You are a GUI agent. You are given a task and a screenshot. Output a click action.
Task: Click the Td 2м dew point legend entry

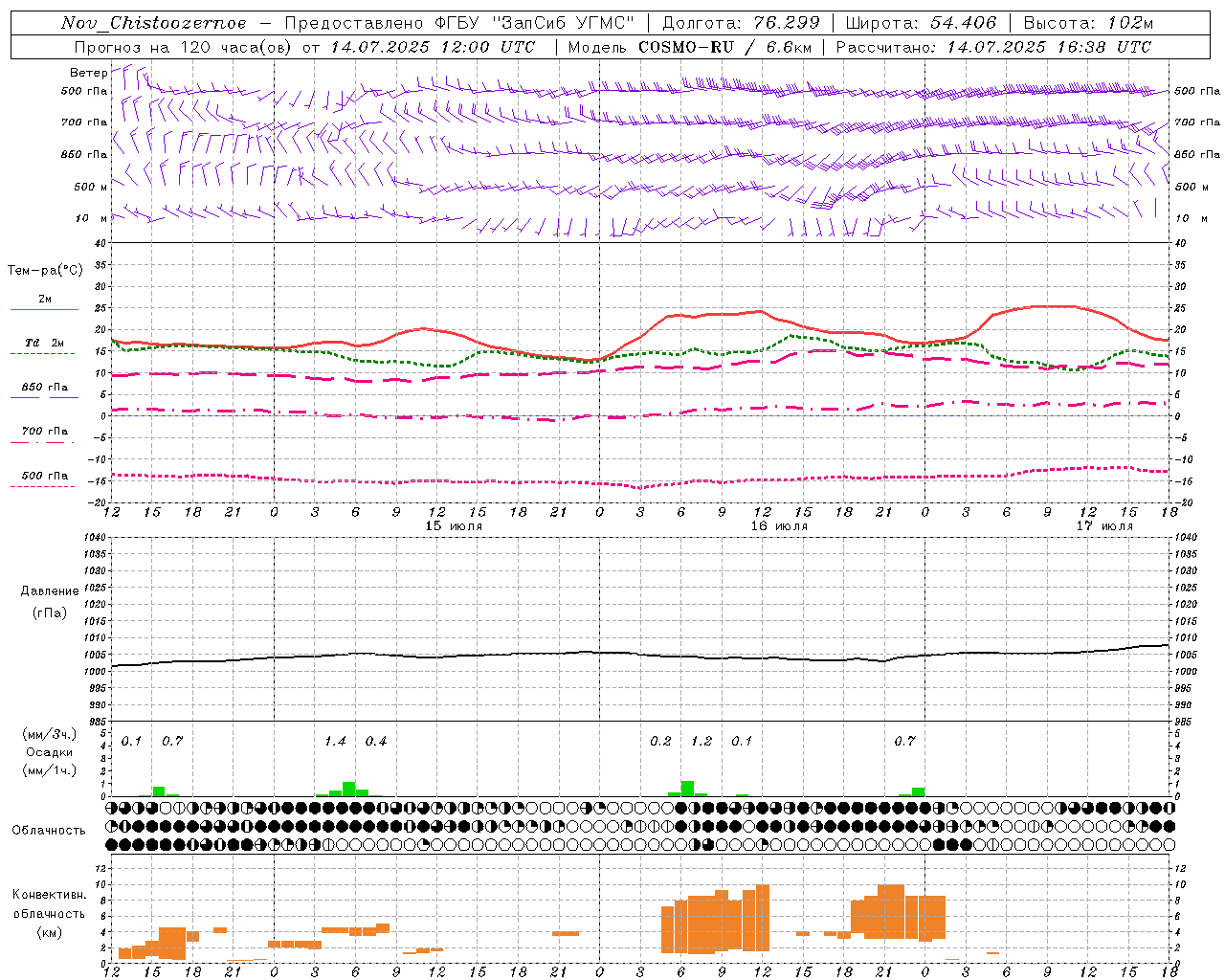pos(44,343)
